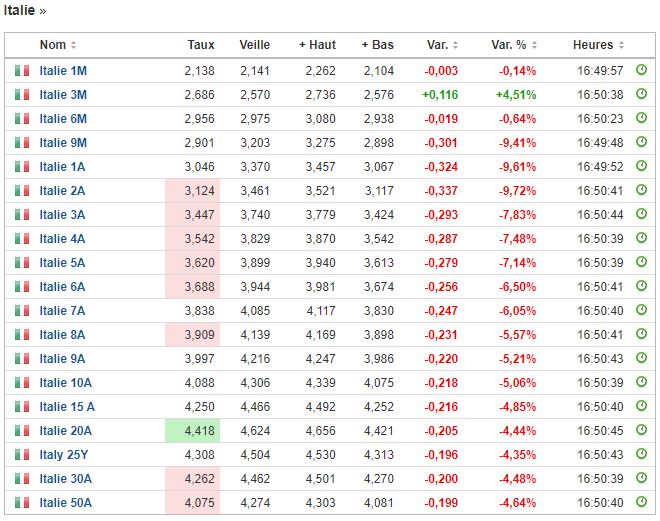660x521 pixels.
Task: Sort the table by Heures column
Action: point(599,45)
